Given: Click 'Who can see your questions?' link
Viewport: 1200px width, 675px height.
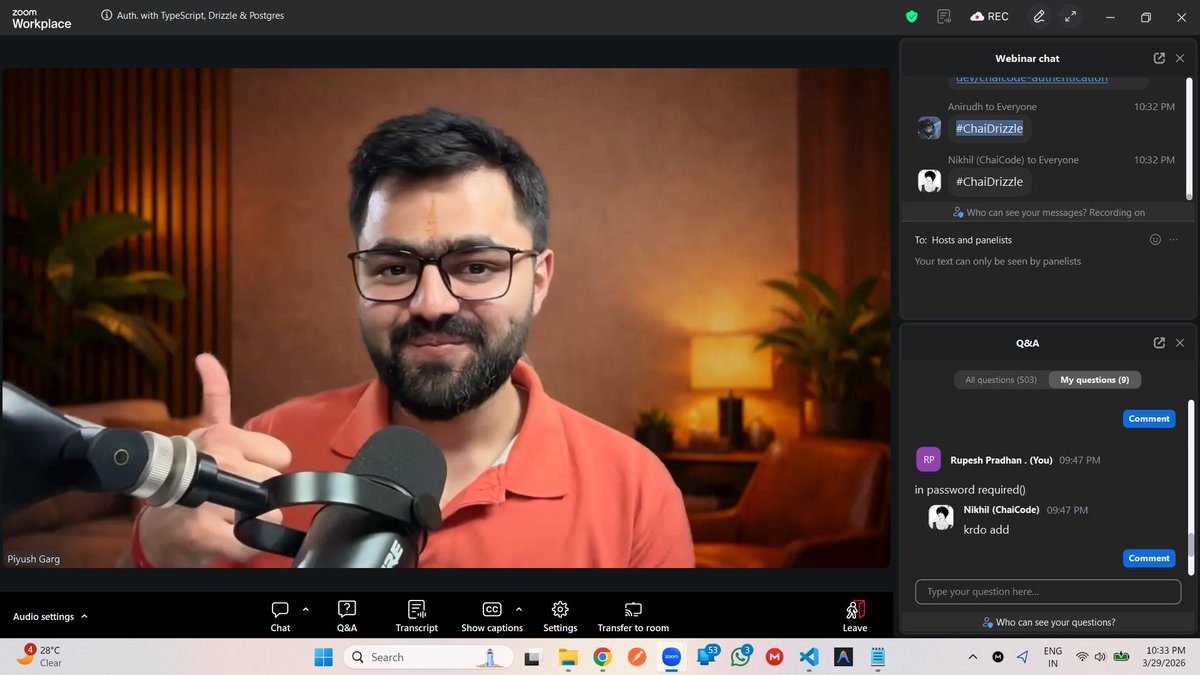Looking at the screenshot, I should click(x=1048, y=622).
